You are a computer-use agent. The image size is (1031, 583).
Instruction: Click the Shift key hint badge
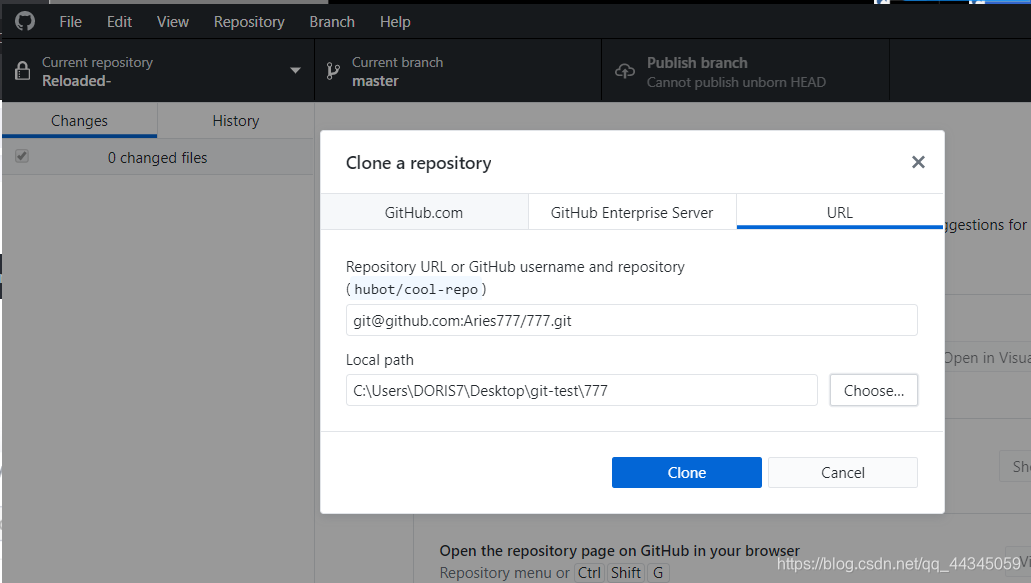click(625, 572)
